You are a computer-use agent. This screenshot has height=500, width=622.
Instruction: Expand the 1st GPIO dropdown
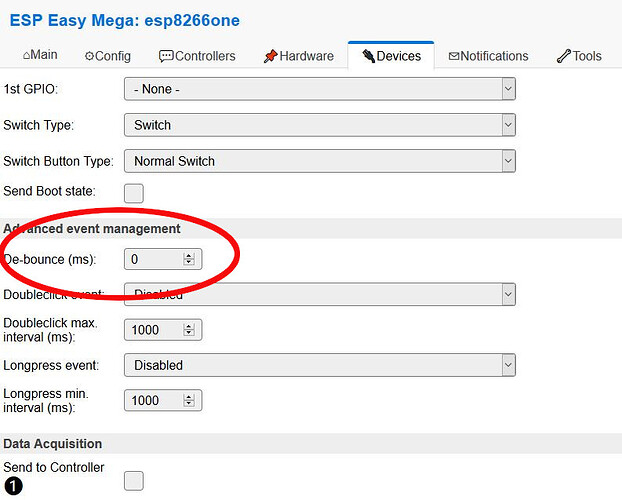[x=319, y=90]
